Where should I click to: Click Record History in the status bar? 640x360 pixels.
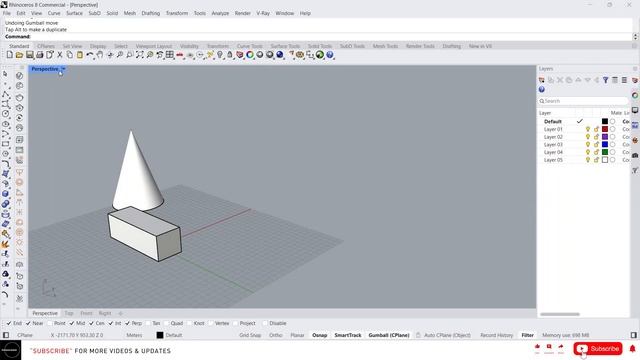[x=496, y=335]
